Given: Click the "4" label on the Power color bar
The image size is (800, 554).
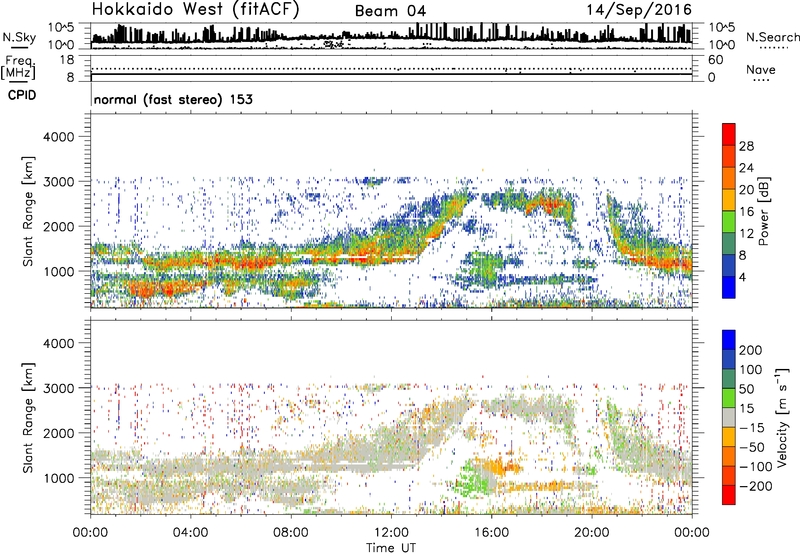Looking at the screenshot, I should point(743,277).
